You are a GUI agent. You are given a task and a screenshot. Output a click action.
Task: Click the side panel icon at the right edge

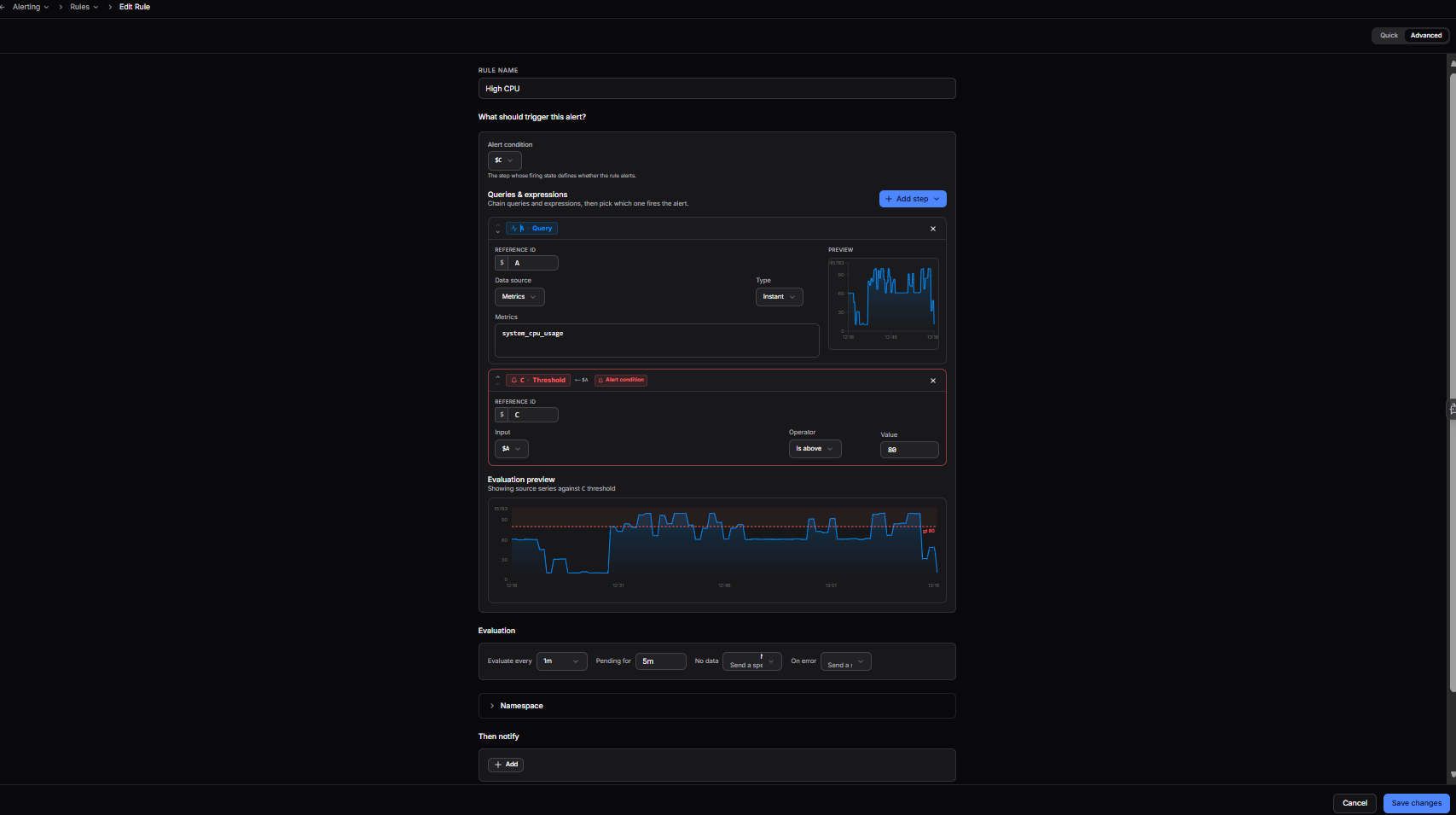(1451, 410)
